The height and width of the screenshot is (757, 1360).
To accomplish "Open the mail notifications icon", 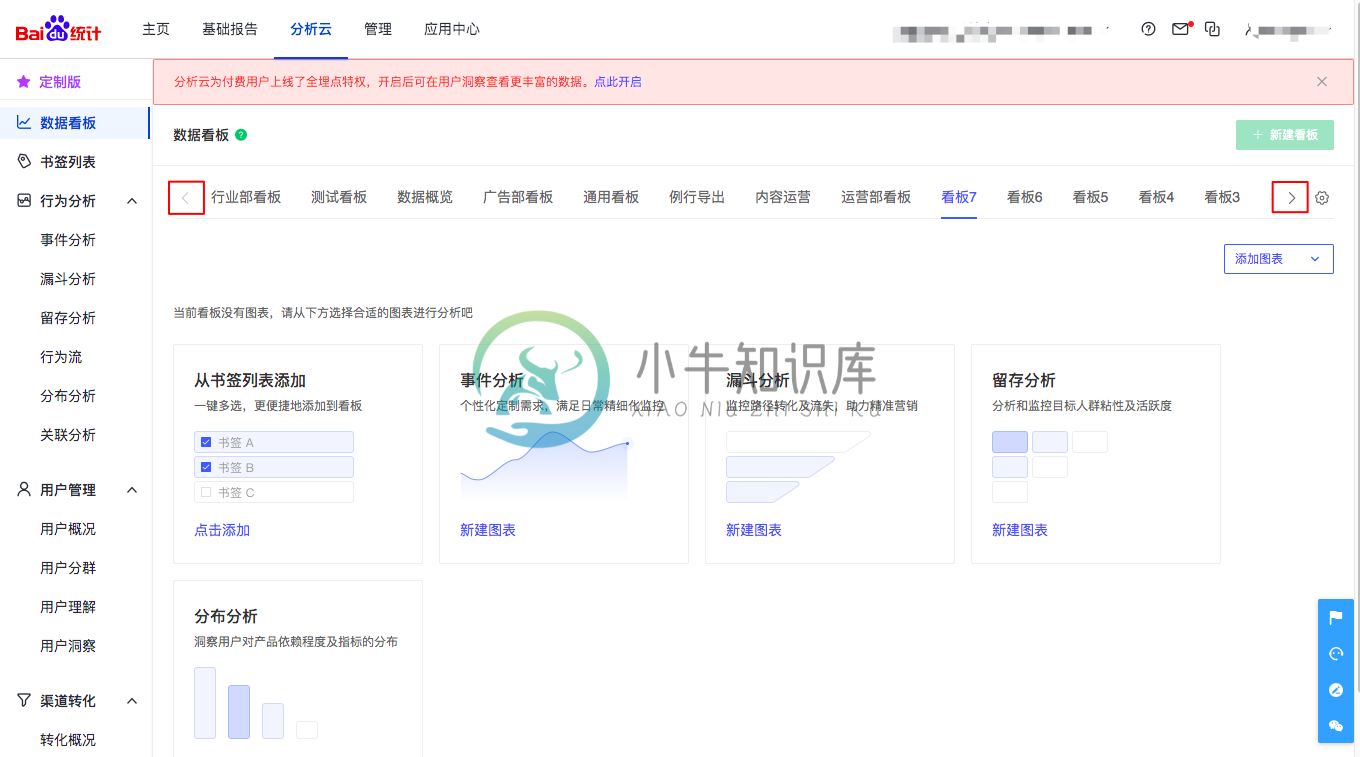I will click(x=1181, y=29).
